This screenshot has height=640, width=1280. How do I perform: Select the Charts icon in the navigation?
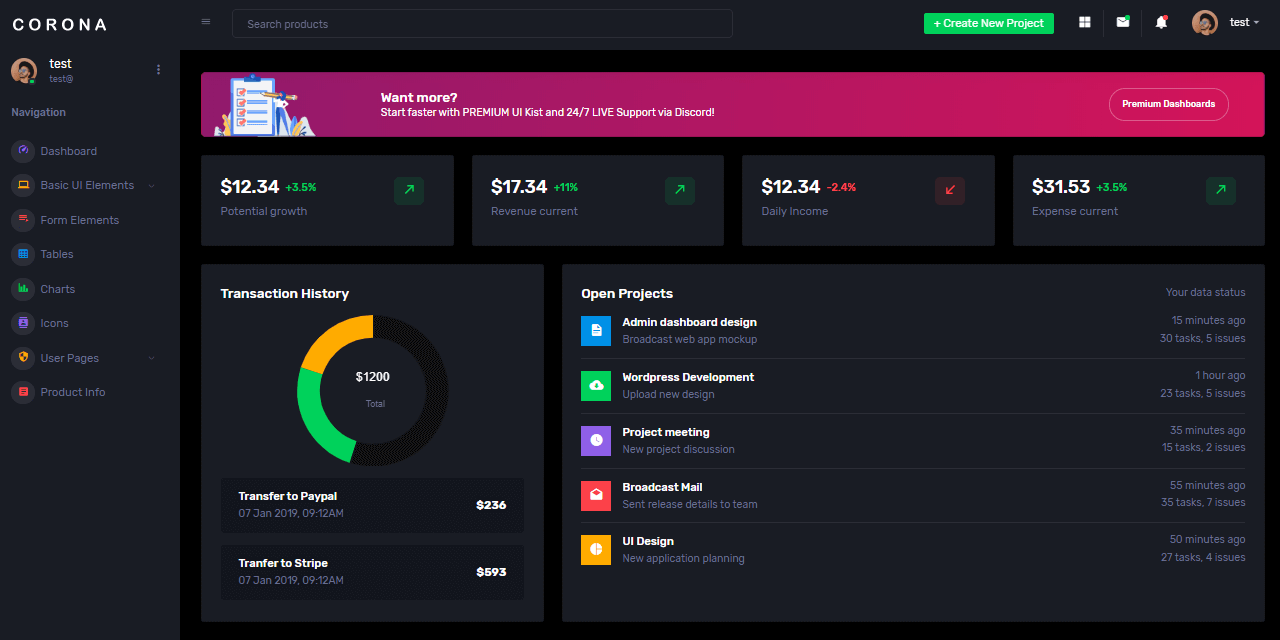[22, 289]
